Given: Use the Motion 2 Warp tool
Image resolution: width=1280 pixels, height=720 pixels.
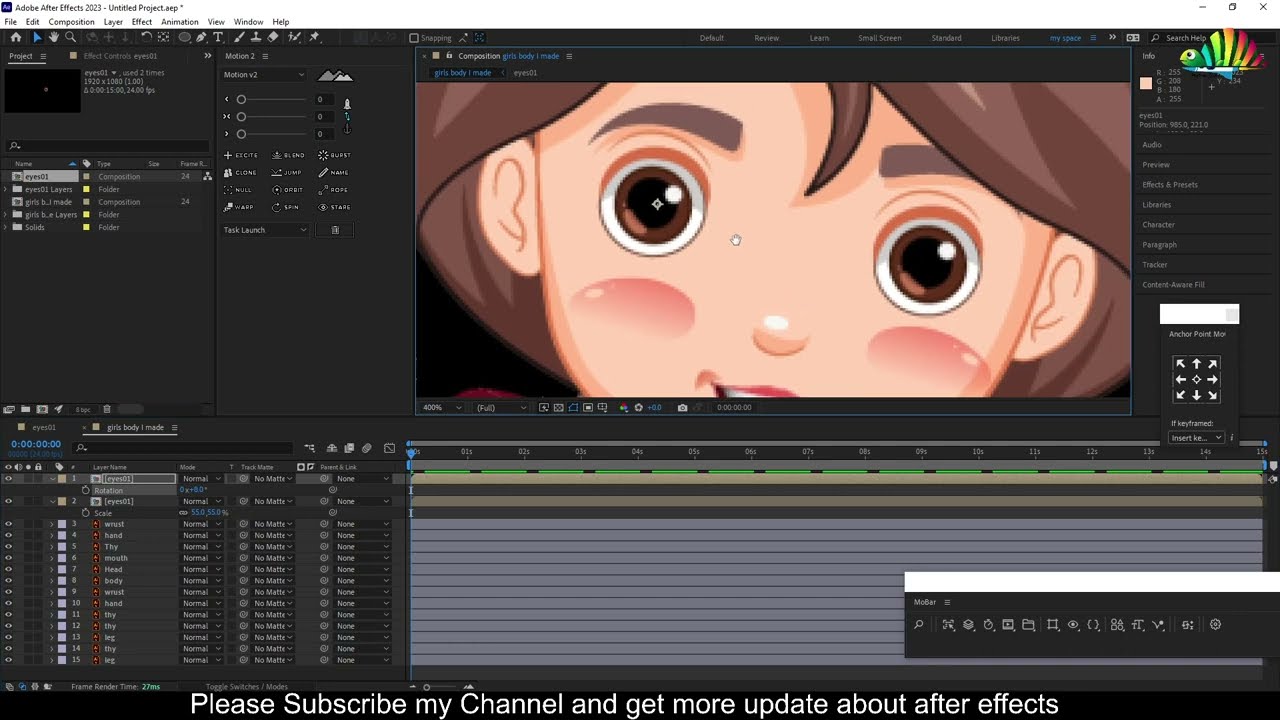Looking at the screenshot, I should 239,207.
